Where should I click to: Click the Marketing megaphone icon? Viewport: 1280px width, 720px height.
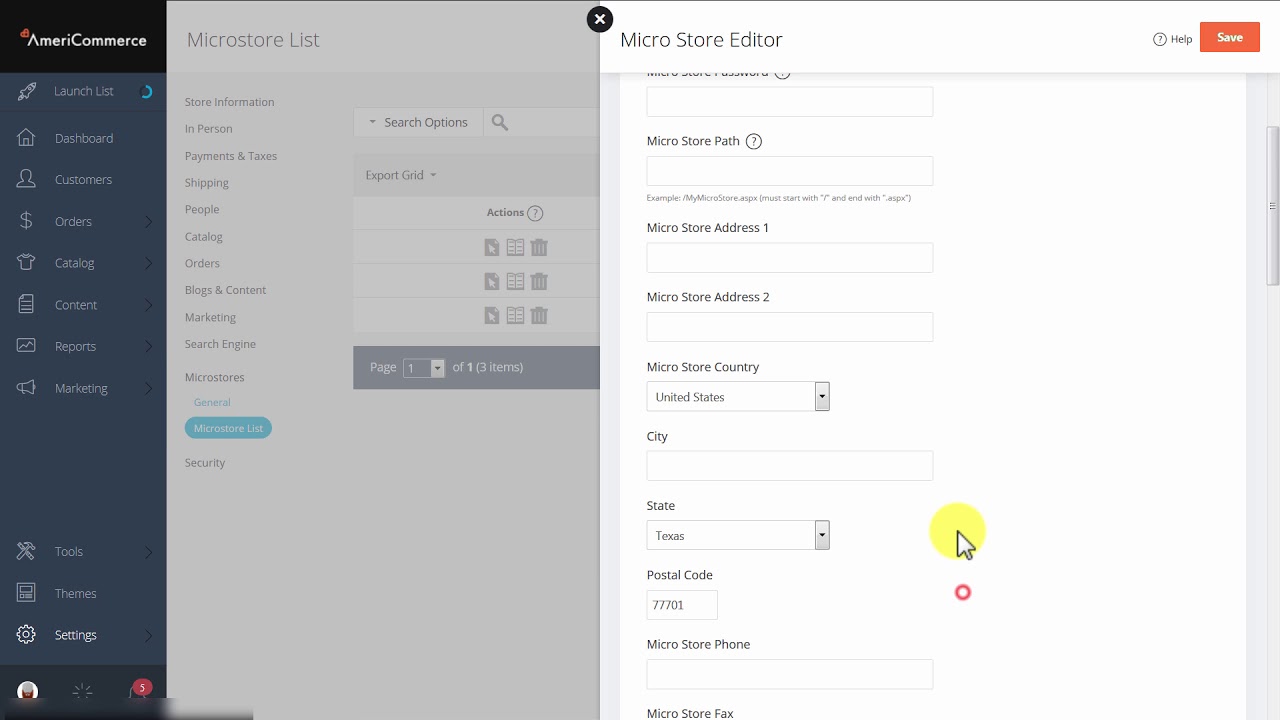[x=27, y=388]
